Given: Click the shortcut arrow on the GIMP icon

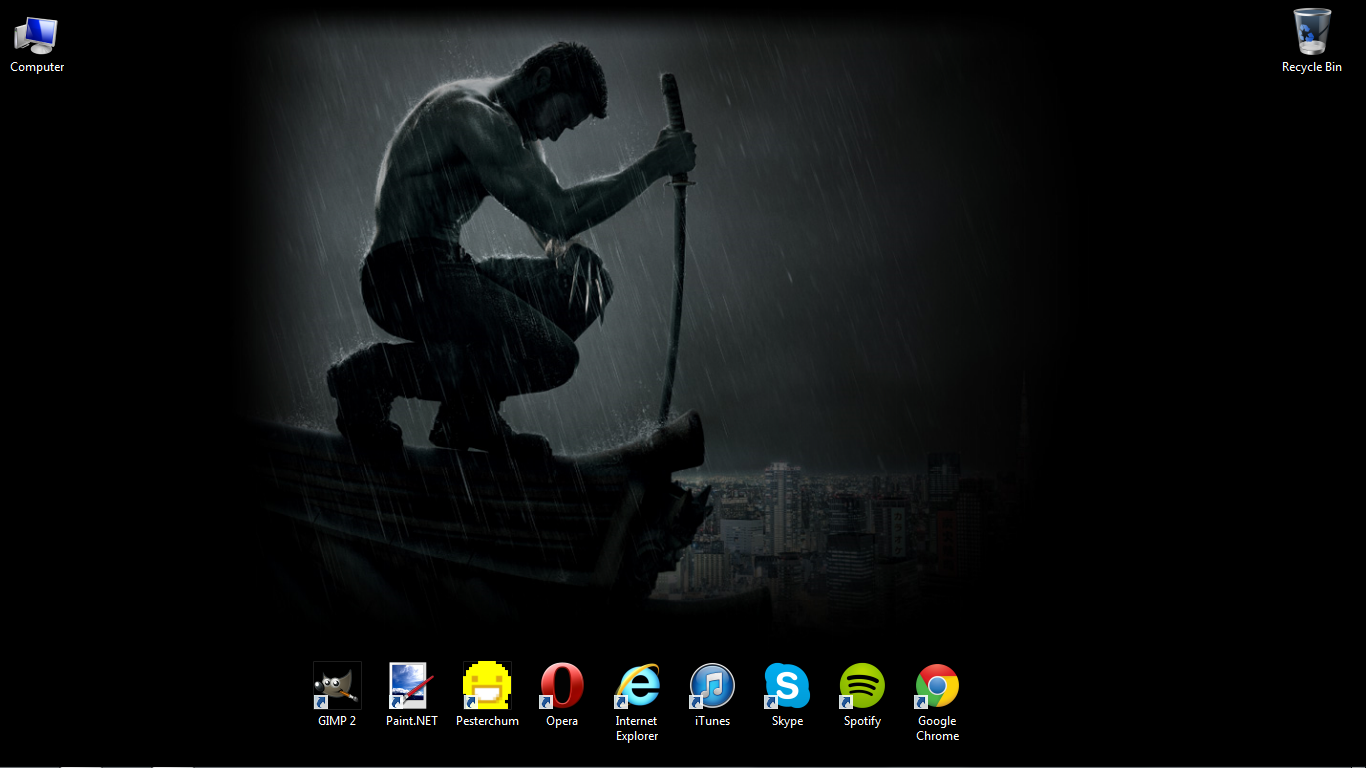Looking at the screenshot, I should [x=319, y=704].
